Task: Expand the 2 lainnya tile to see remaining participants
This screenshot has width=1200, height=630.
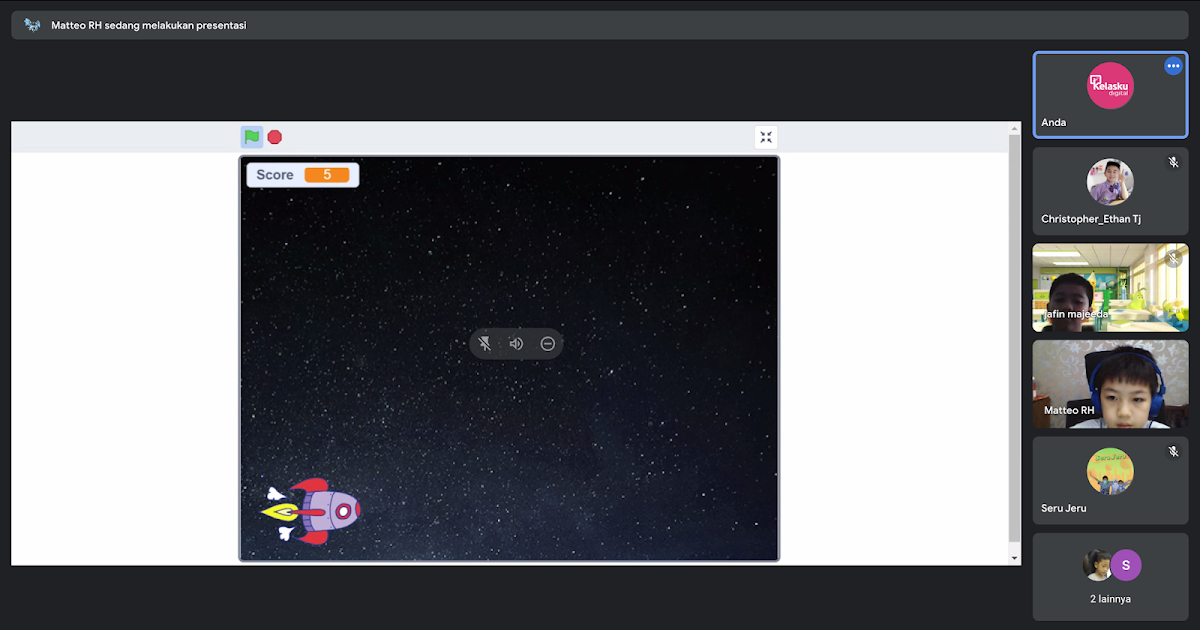Action: click(1110, 577)
